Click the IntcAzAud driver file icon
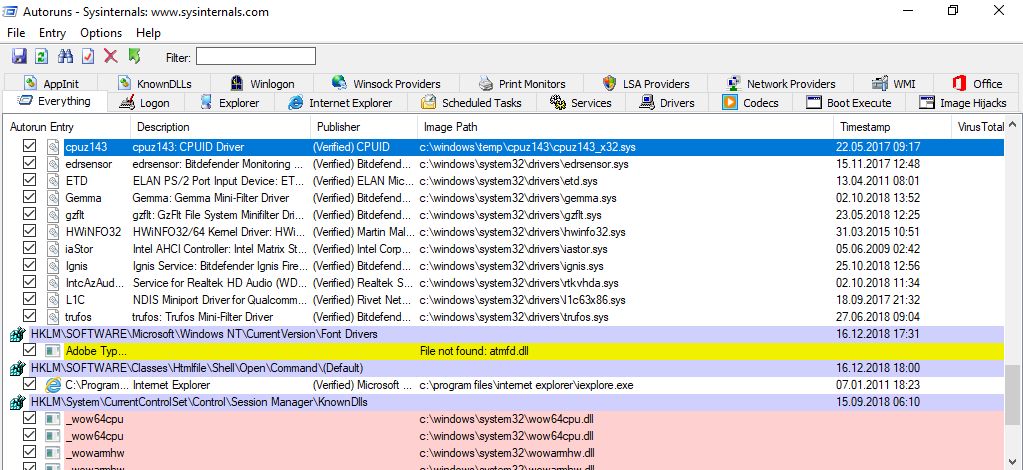Screen dimensions: 1023x470 [x=53, y=283]
